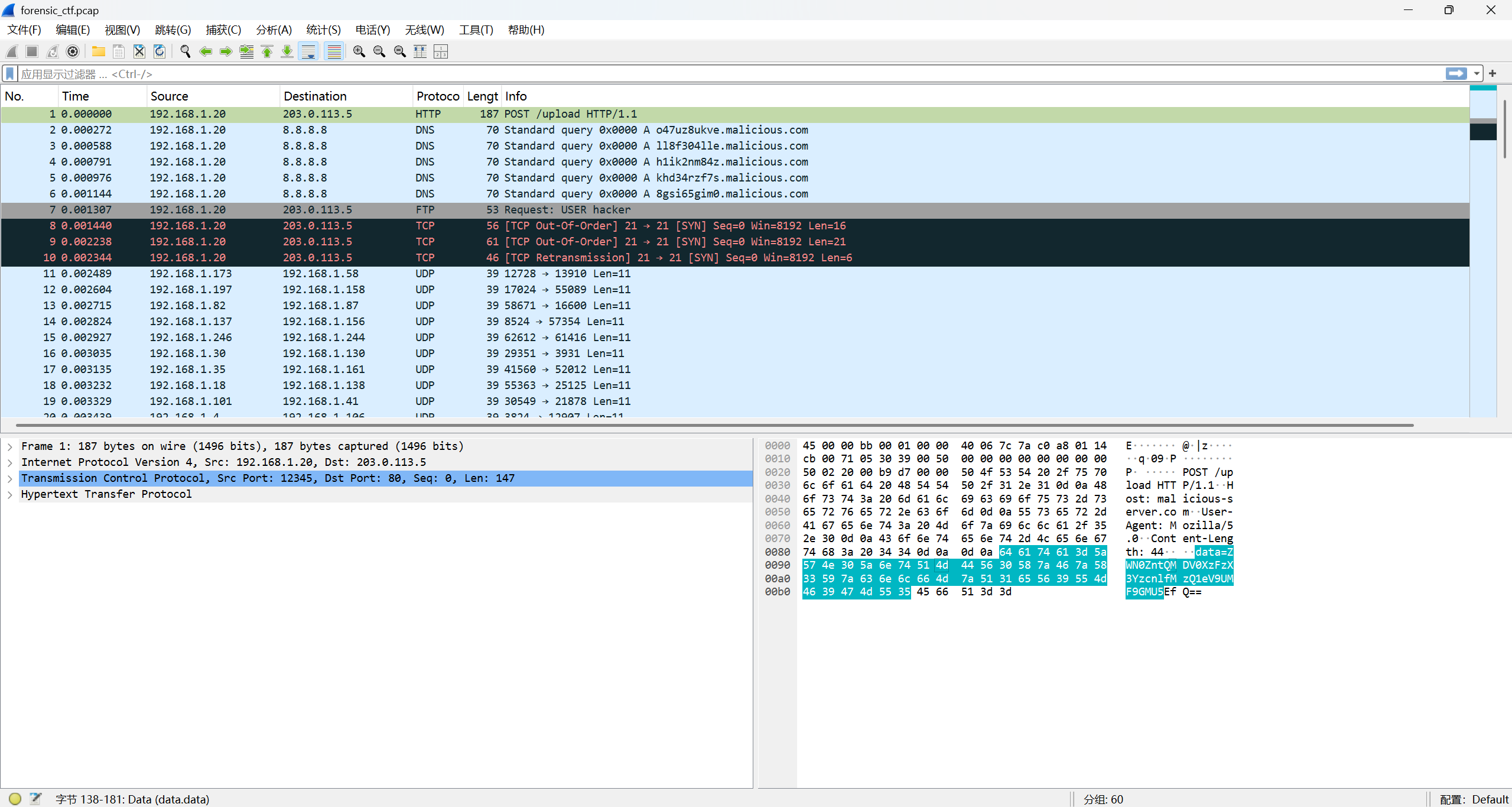Click the Destination column header
Viewport: 1512px width, 807px height.
tap(315, 96)
